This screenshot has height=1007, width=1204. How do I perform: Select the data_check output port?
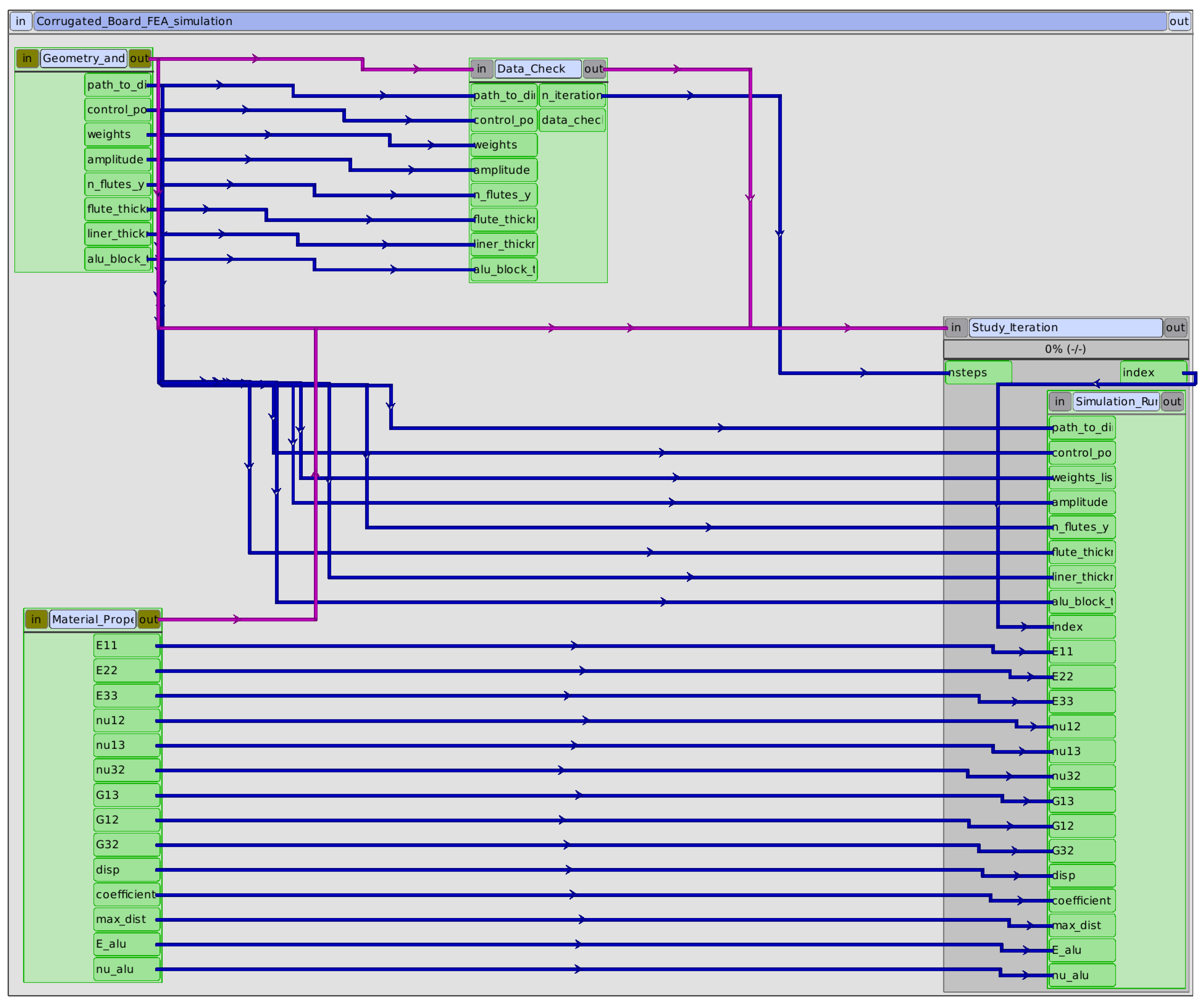tap(572, 120)
